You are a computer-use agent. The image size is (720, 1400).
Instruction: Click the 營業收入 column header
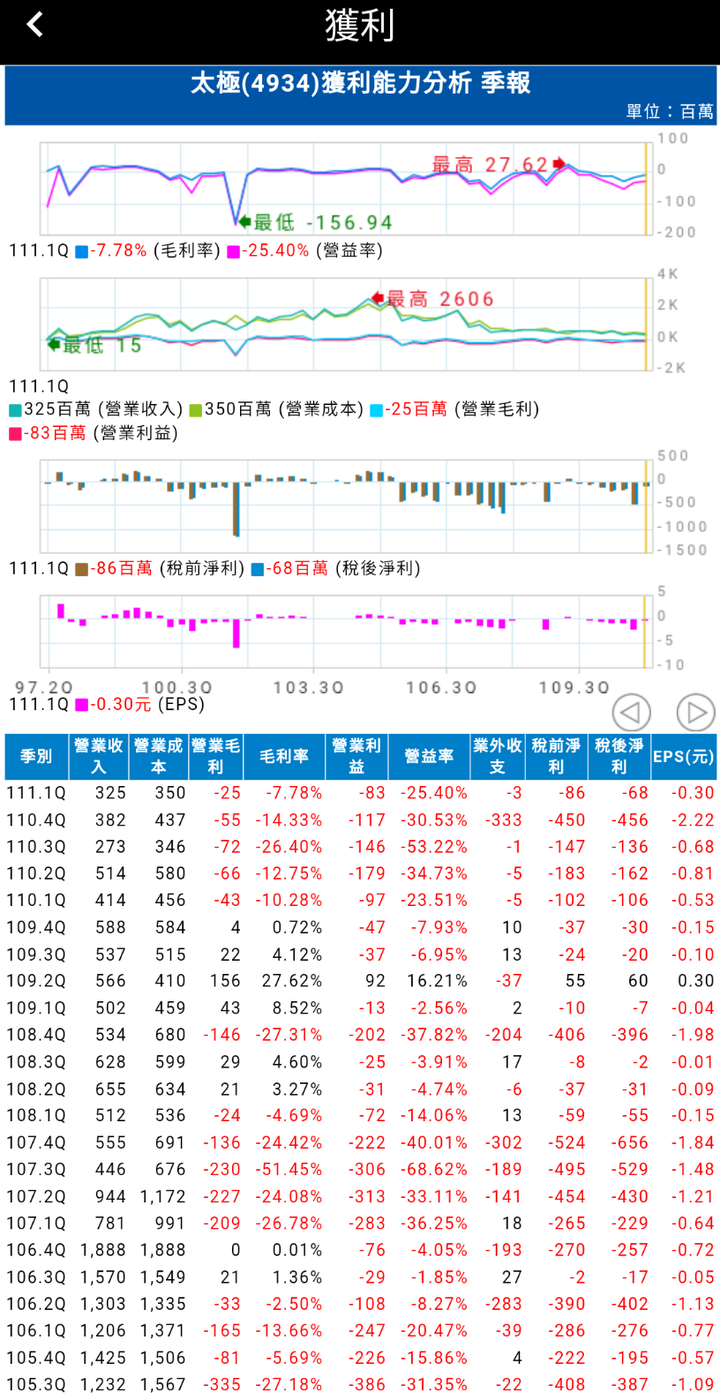point(100,757)
